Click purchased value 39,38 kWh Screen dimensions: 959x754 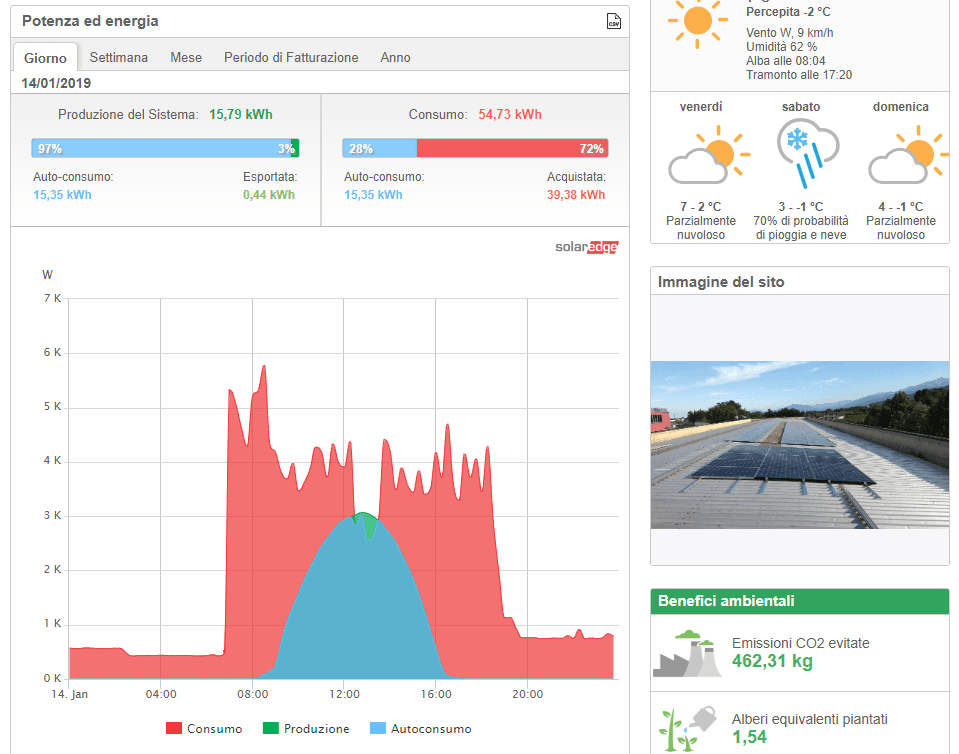(x=576, y=195)
